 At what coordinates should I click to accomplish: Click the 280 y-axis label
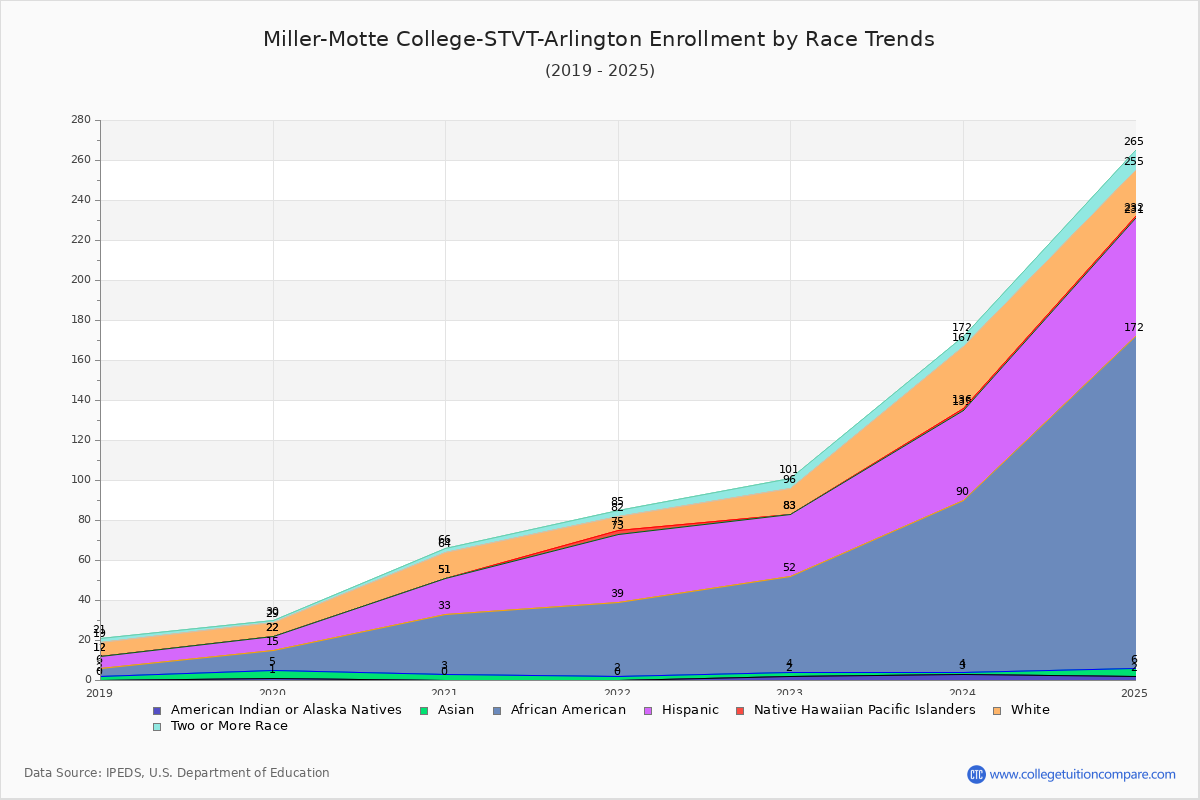(81, 120)
